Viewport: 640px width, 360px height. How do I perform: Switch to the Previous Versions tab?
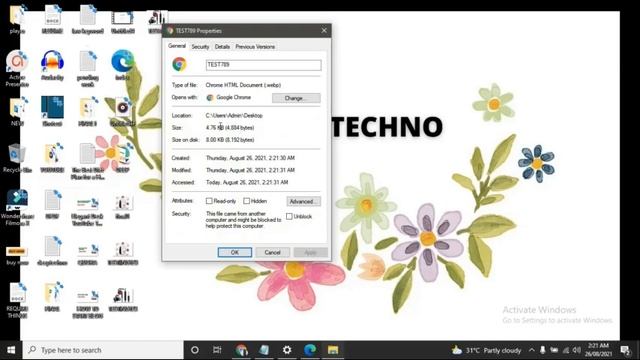click(255, 47)
